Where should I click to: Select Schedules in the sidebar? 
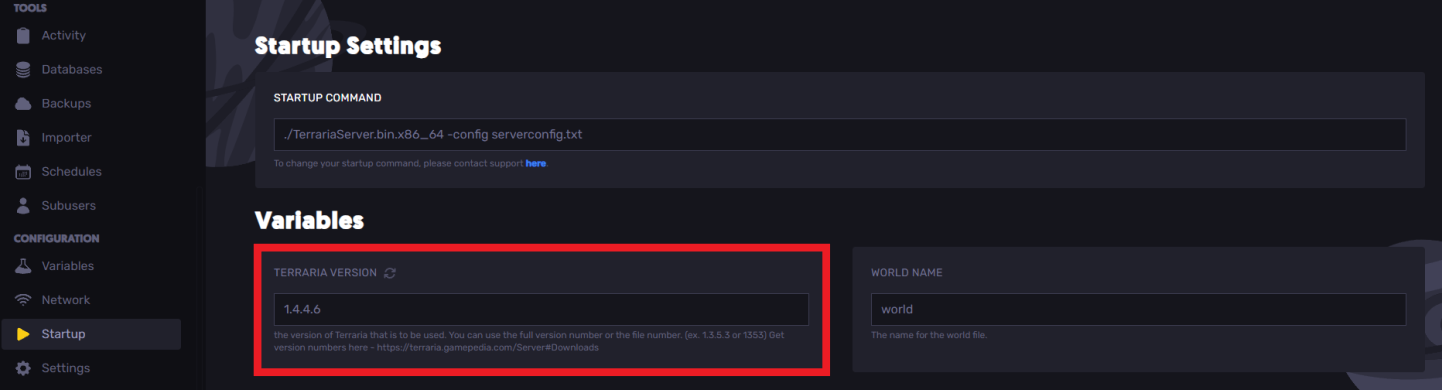click(91, 172)
